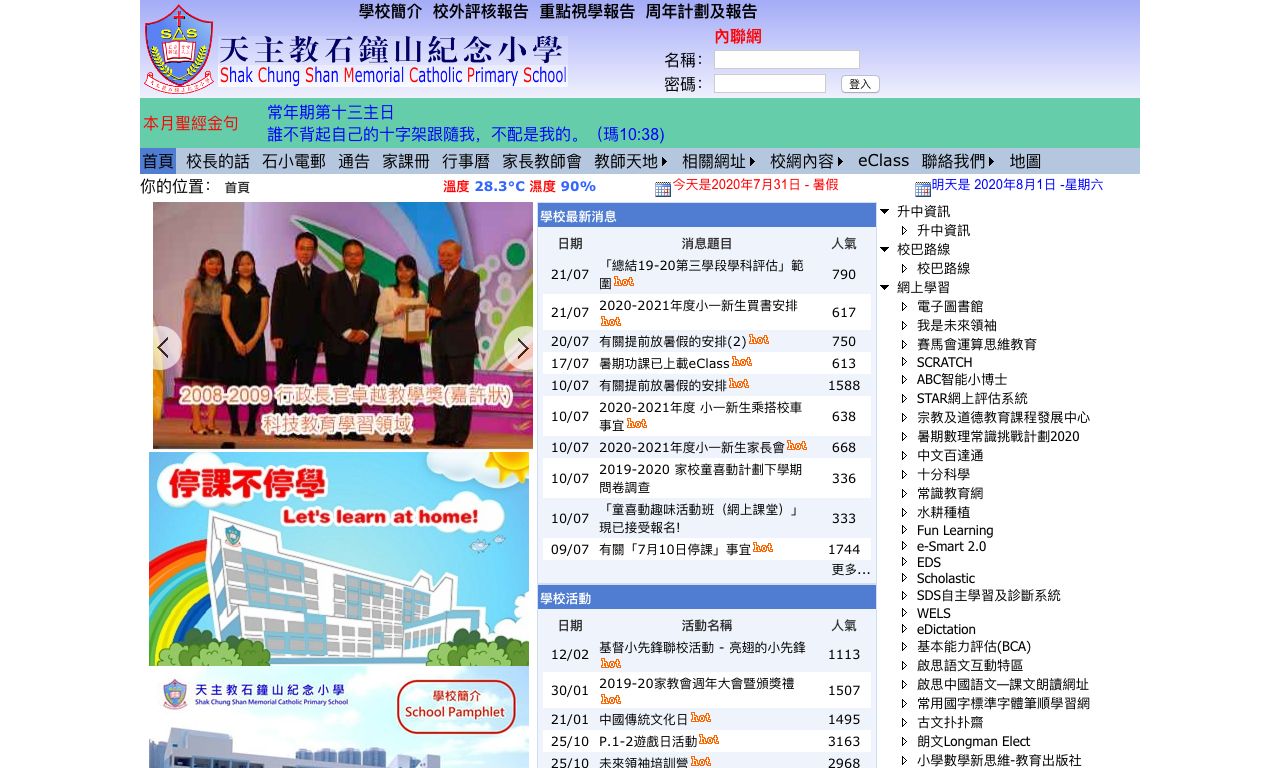
Task: Click the left carousel arrow
Action: (164, 347)
